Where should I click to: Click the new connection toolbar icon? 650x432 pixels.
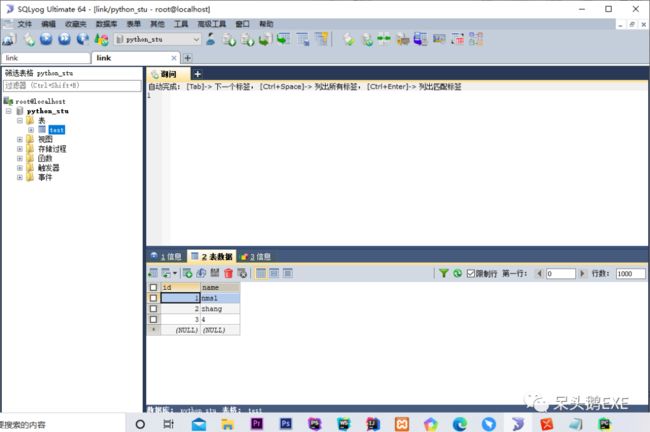point(9,39)
